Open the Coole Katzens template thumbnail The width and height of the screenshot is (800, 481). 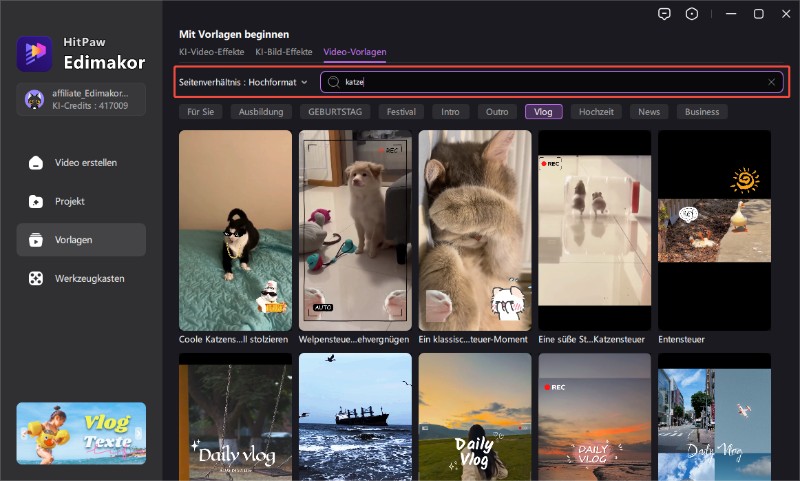[235, 230]
